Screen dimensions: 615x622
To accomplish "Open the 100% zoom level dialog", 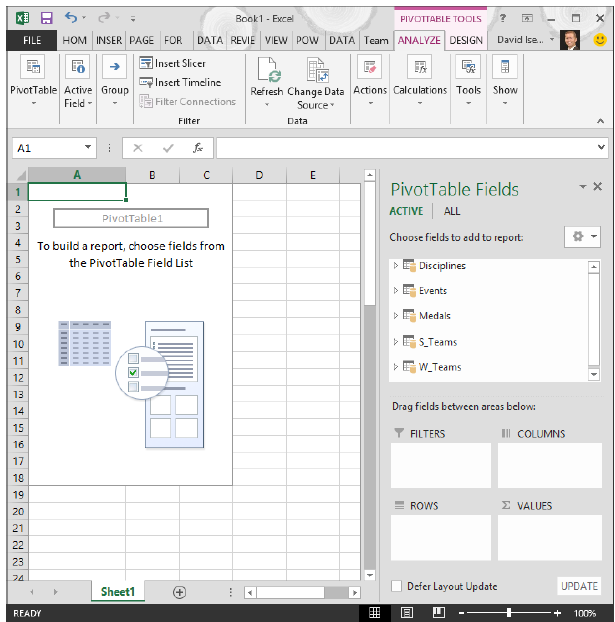I will pos(585,613).
